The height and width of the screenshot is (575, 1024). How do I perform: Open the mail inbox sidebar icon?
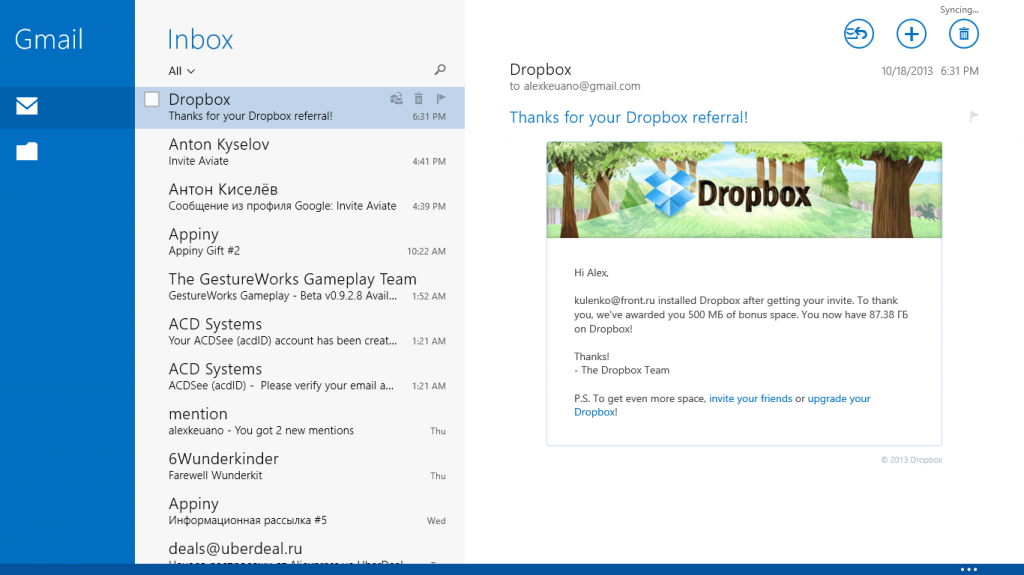tap(27, 106)
